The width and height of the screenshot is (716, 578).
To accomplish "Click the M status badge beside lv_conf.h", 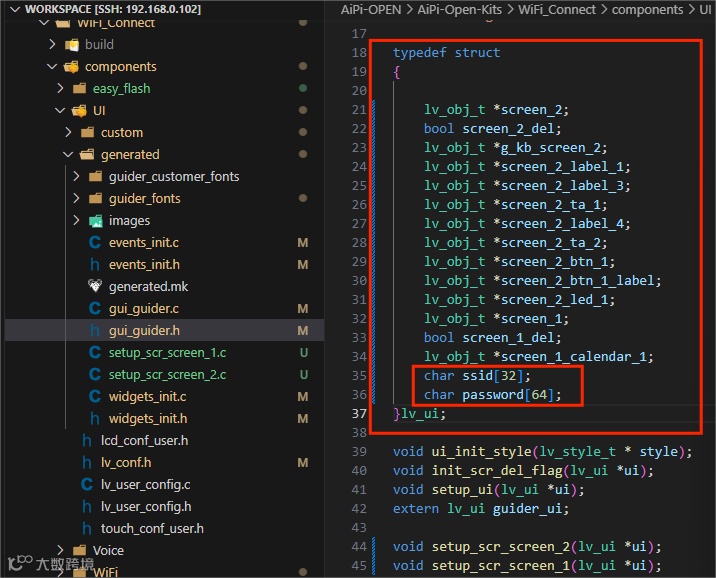I will 302,462.
